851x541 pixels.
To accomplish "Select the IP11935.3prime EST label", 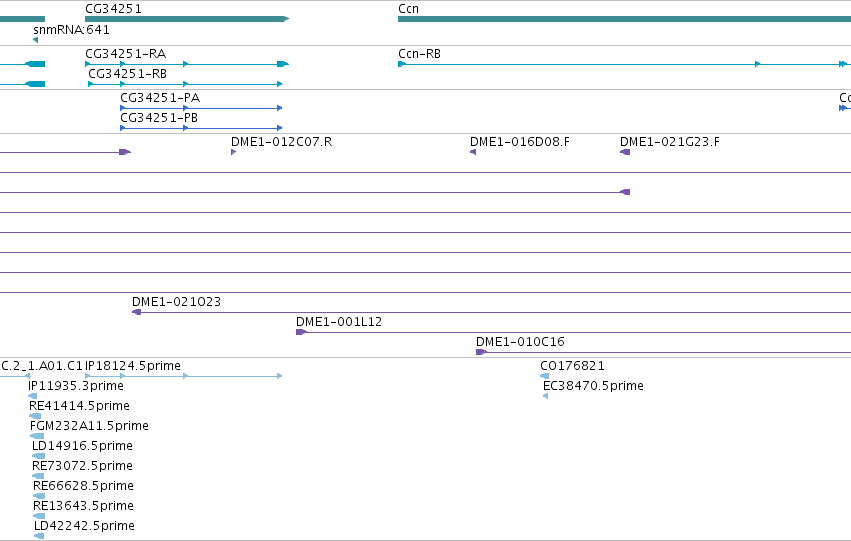I will point(76,386).
